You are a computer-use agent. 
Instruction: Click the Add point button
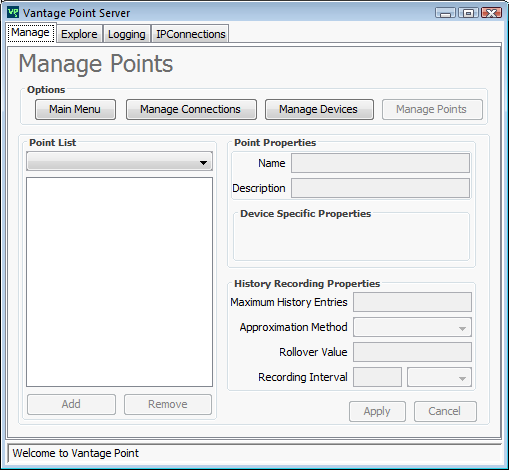[71, 404]
